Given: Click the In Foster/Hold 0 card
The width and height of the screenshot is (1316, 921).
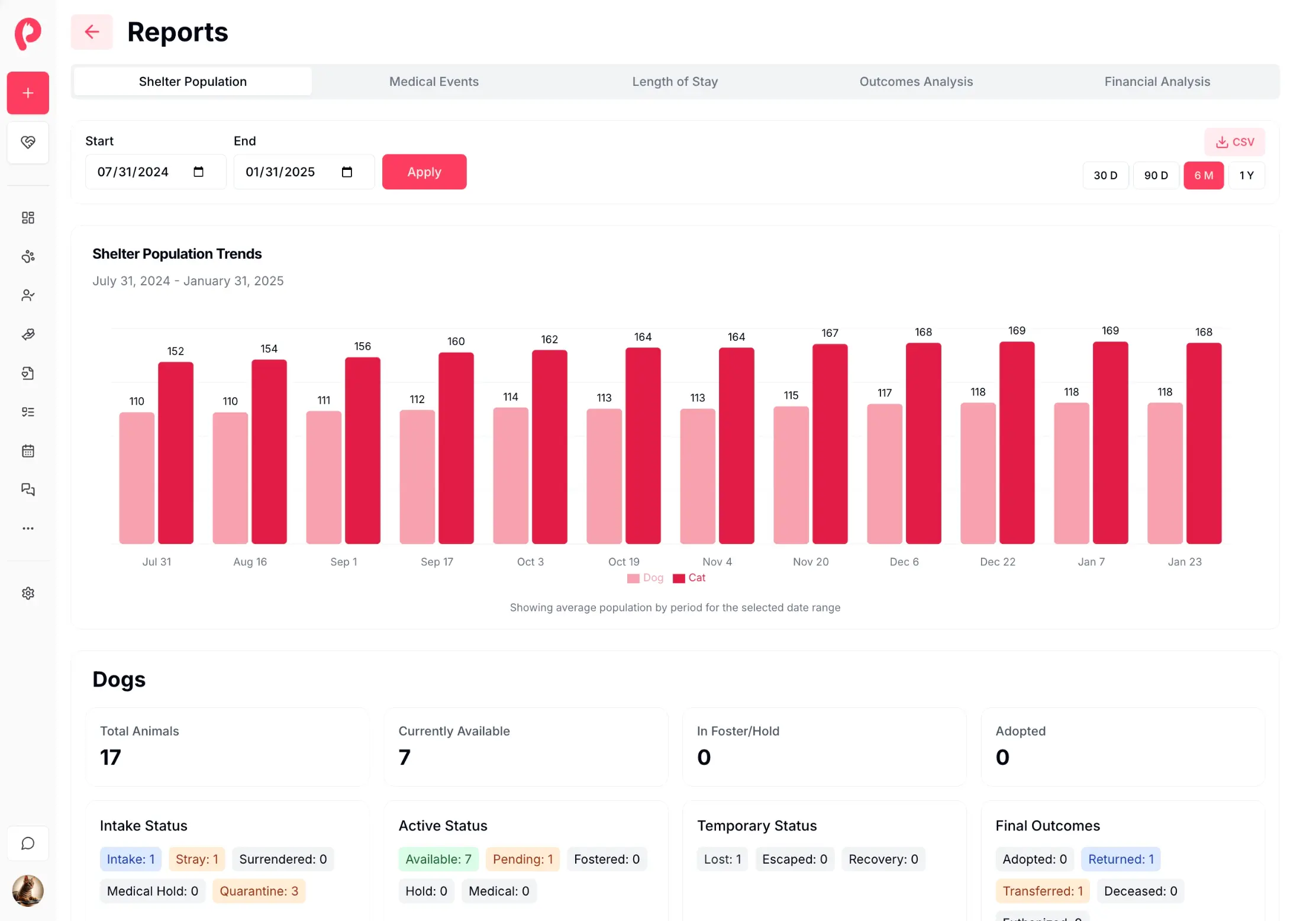Looking at the screenshot, I should pyautogui.click(x=824, y=747).
